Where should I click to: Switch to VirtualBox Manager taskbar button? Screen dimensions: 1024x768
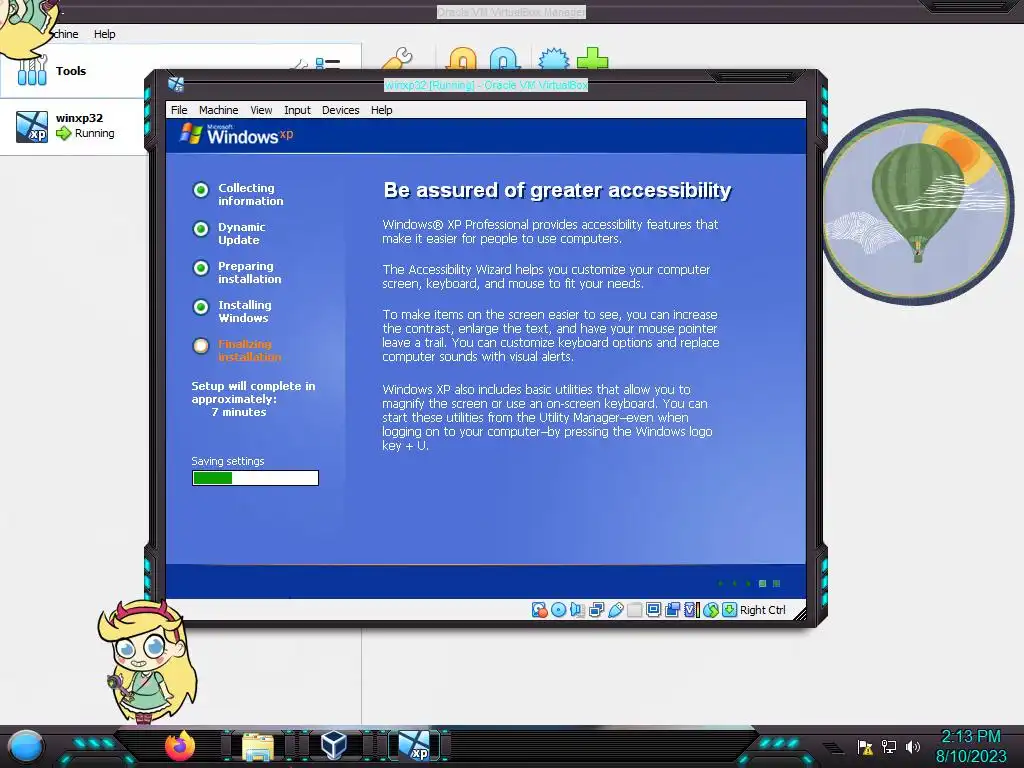pos(334,745)
